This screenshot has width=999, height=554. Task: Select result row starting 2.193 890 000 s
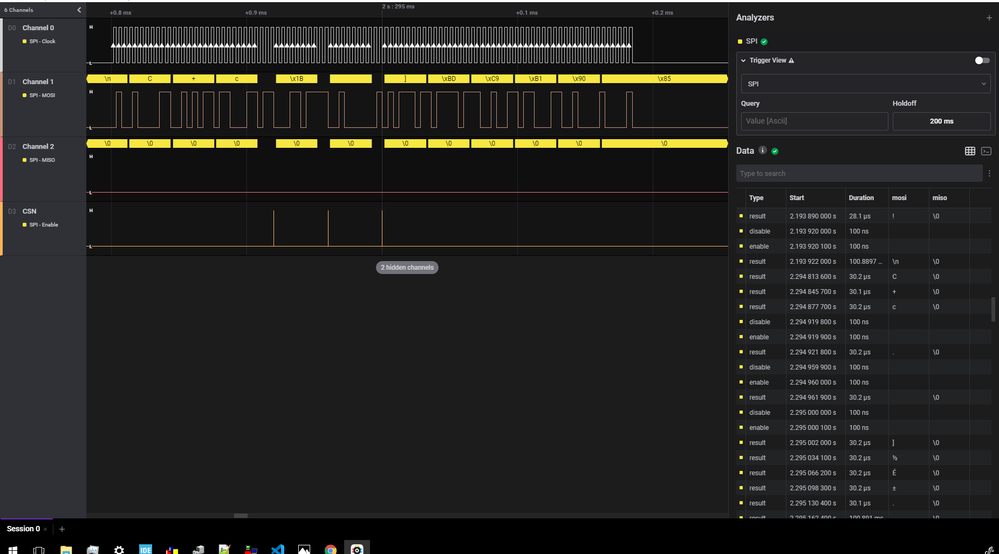click(x=864, y=217)
